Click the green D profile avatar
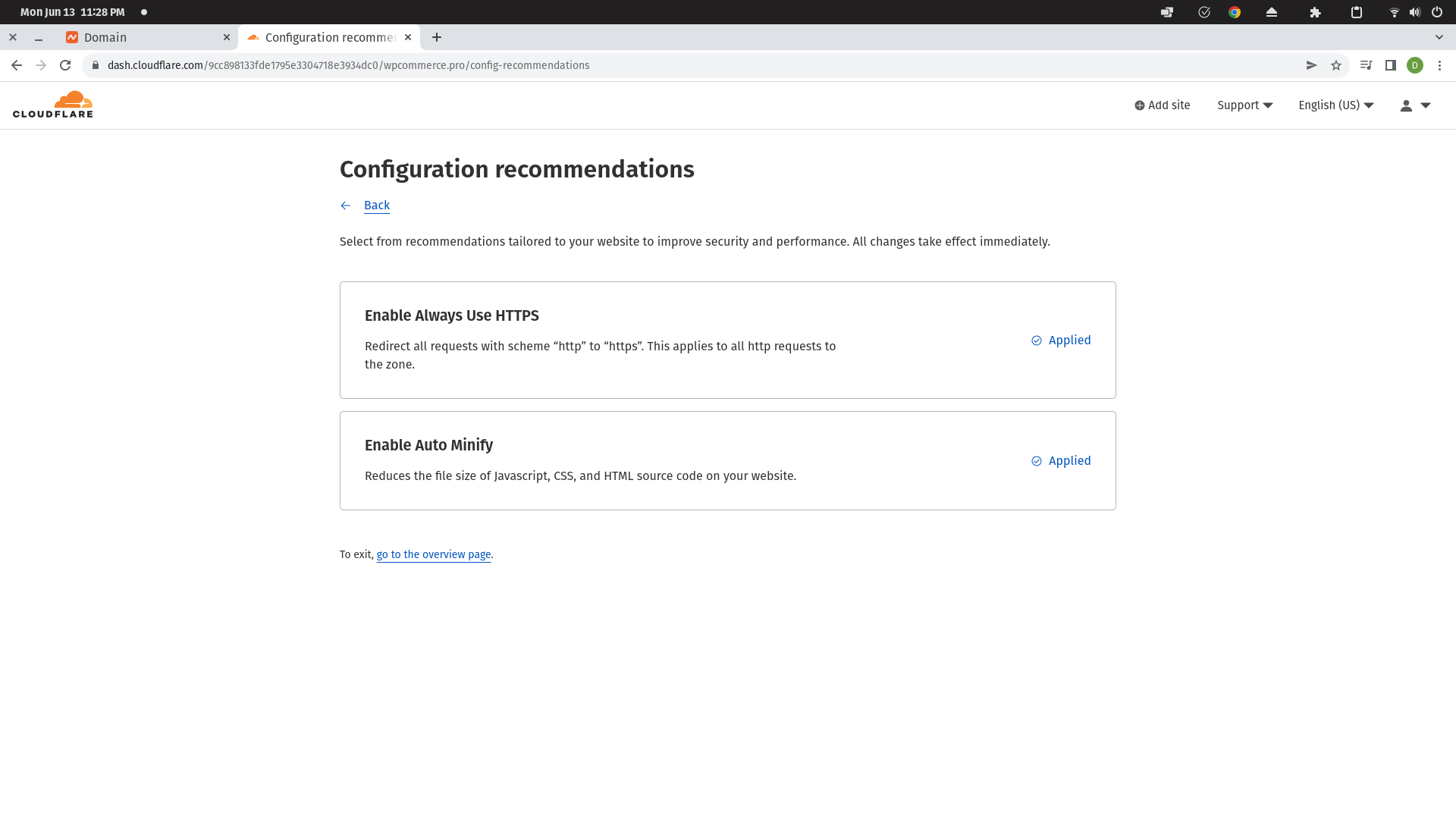The width and height of the screenshot is (1456, 819). pyautogui.click(x=1415, y=65)
